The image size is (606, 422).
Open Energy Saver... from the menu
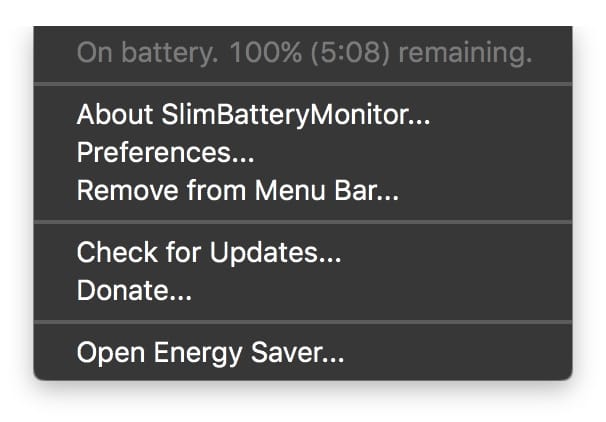[210, 353]
